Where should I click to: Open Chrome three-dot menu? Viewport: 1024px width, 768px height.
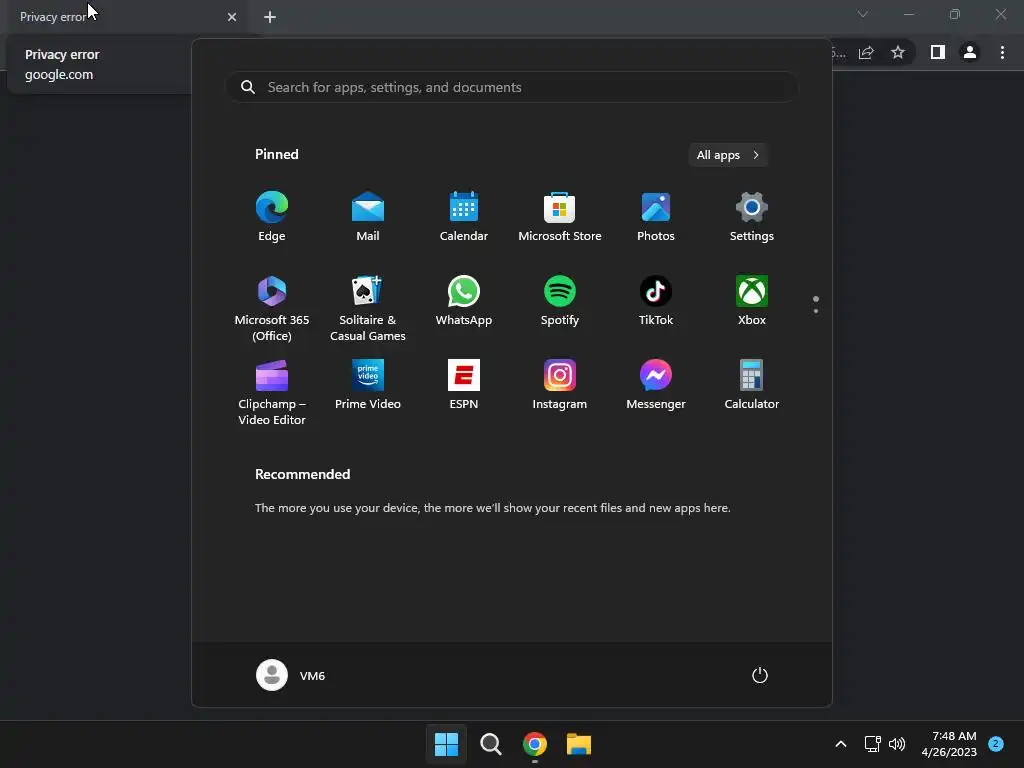[1002, 52]
